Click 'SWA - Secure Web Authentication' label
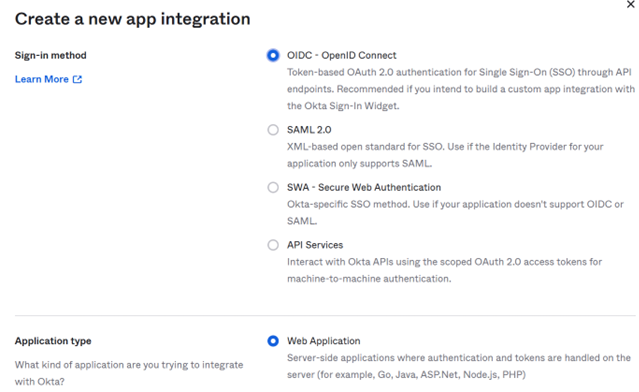The height and width of the screenshot is (392, 639). [x=364, y=187]
